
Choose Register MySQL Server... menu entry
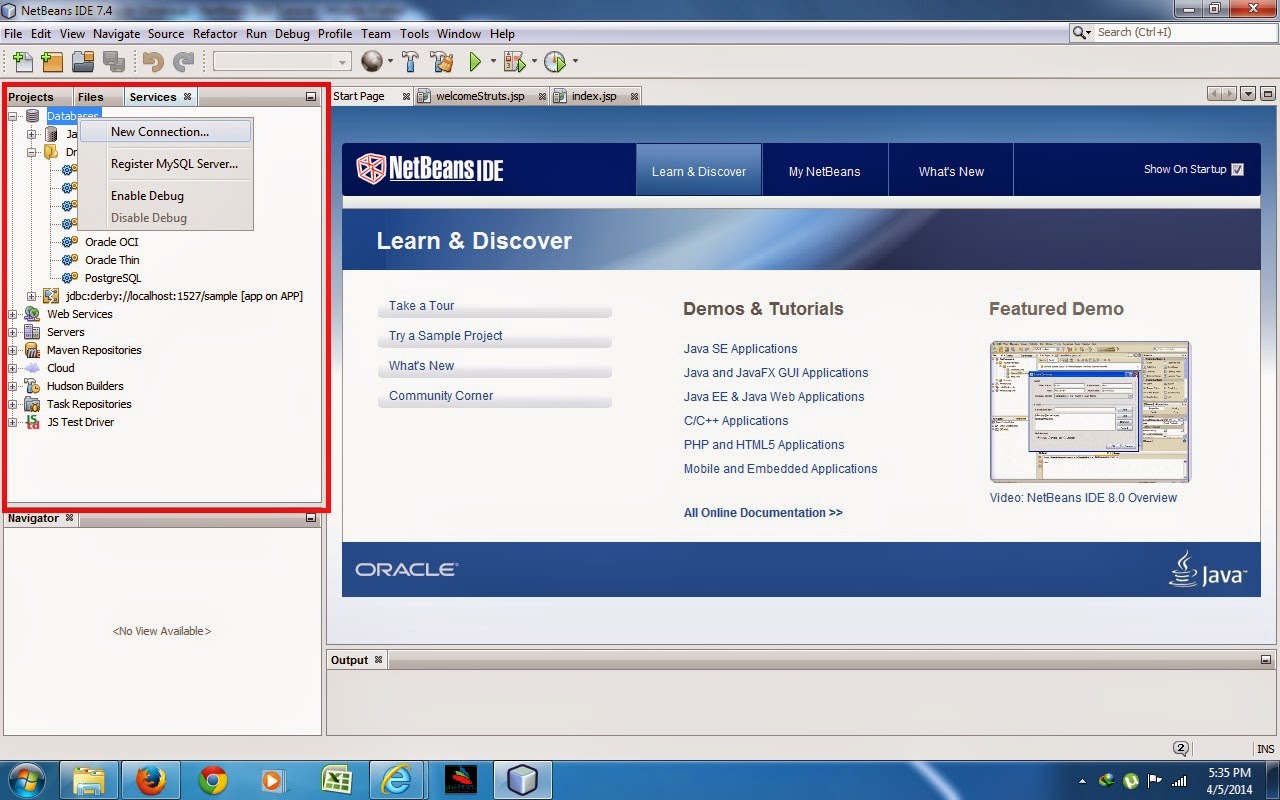click(x=165, y=164)
